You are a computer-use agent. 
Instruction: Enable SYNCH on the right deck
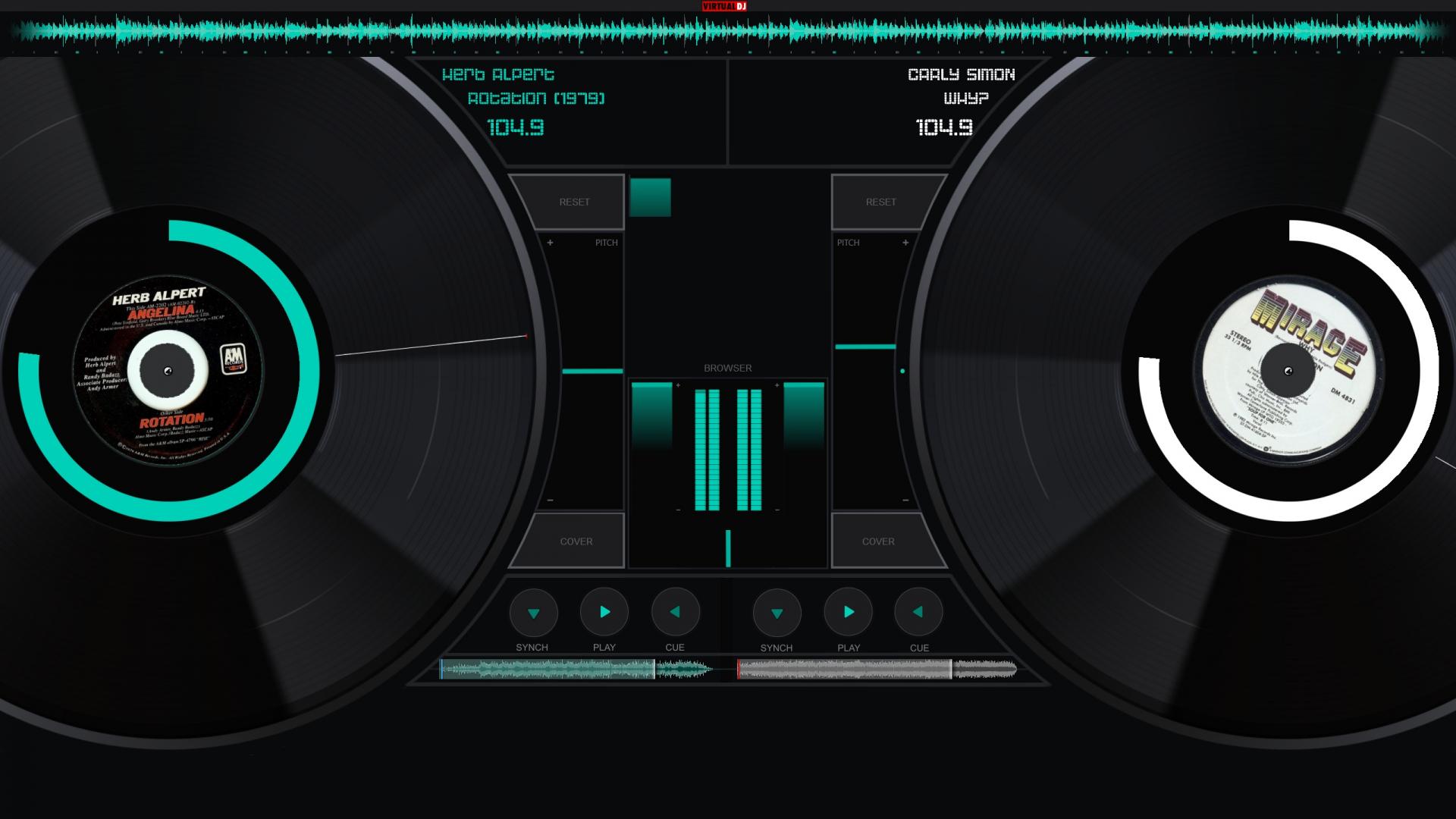(777, 611)
